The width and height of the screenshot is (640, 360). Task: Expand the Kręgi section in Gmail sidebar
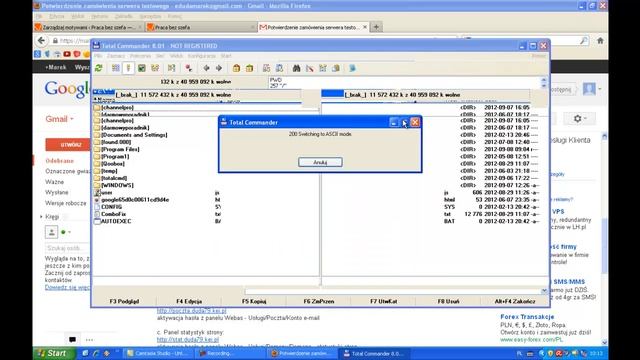(41, 217)
